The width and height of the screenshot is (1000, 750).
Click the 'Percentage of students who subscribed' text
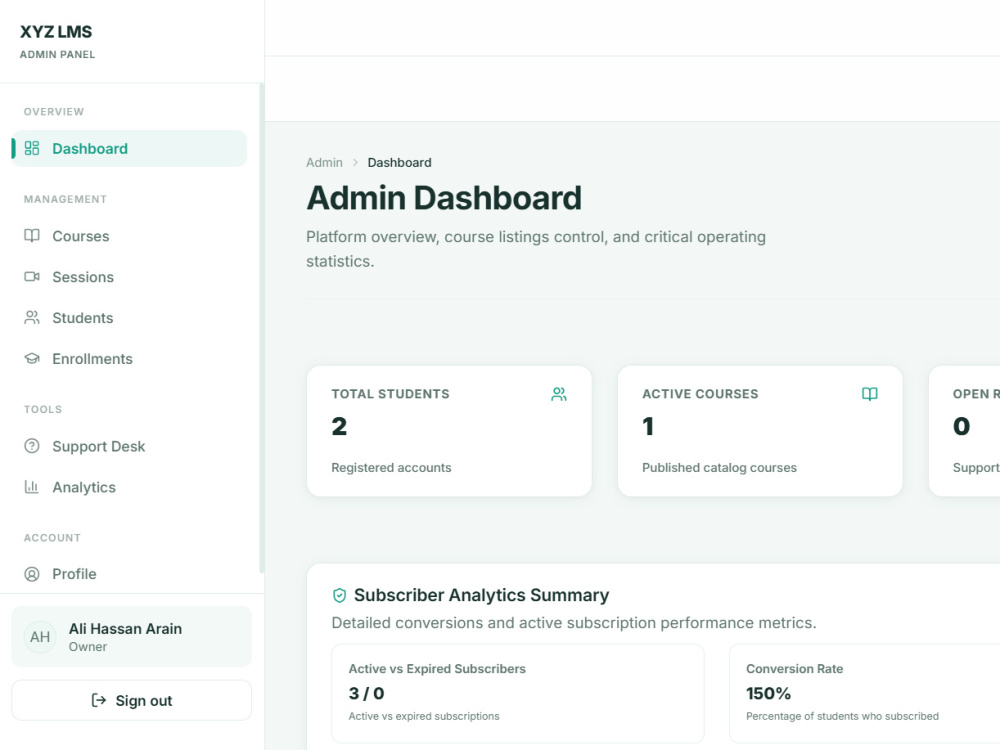click(x=842, y=716)
